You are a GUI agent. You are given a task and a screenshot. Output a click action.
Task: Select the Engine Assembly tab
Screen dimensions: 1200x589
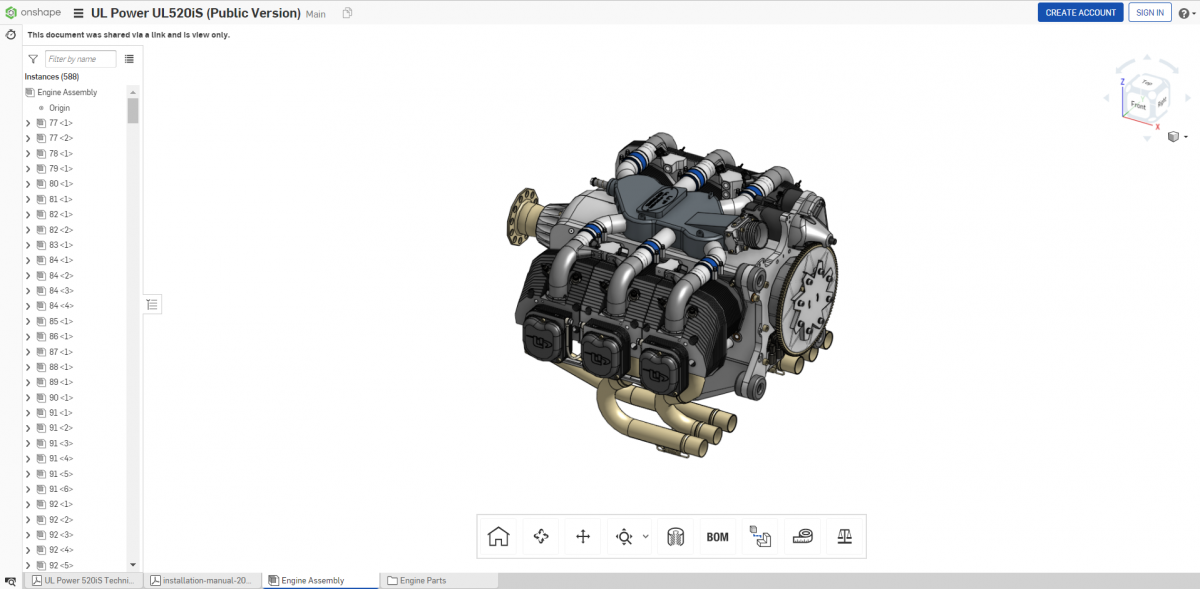(x=321, y=580)
